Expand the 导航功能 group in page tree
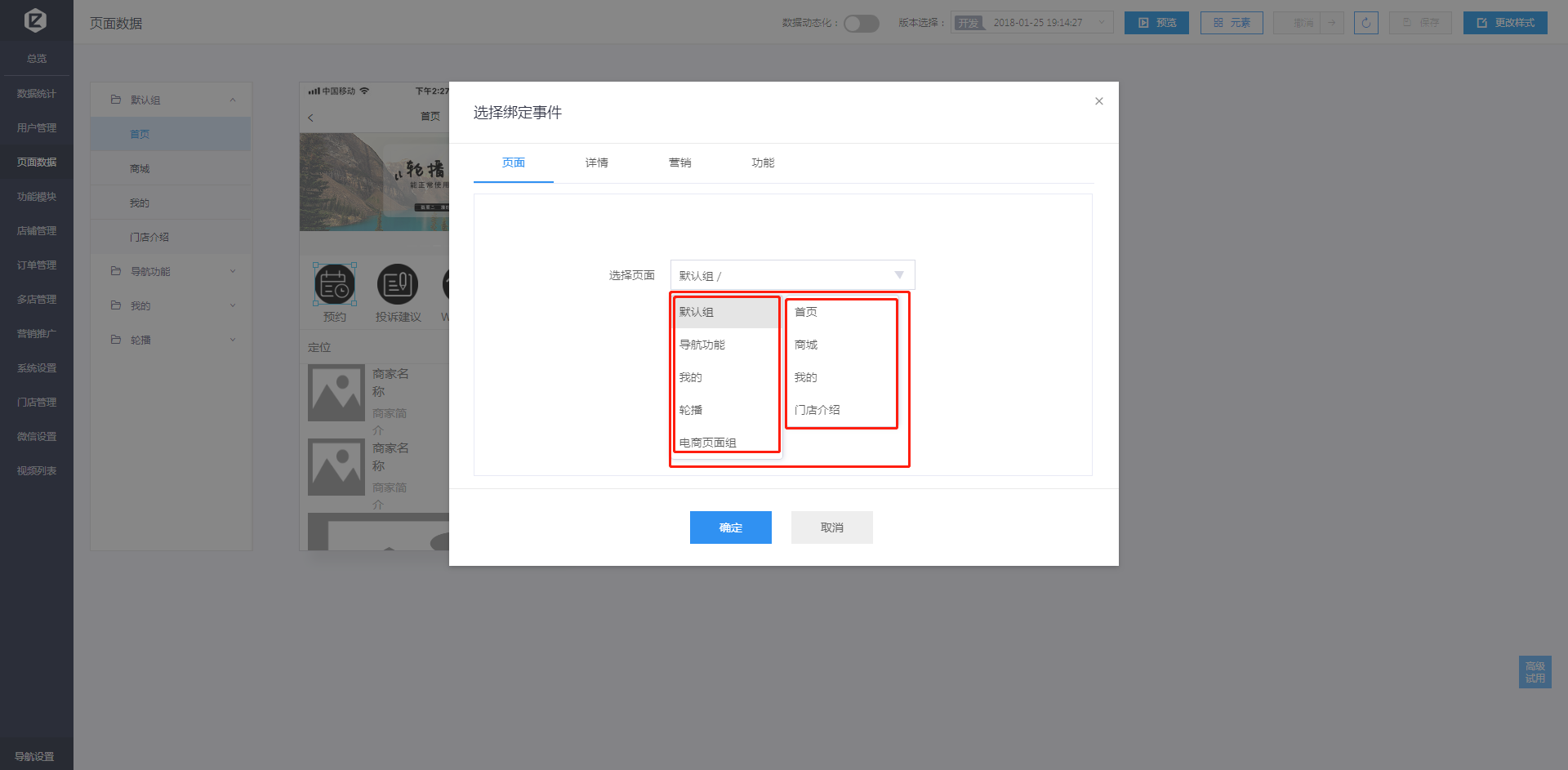The height and width of the screenshot is (770, 1568). click(171, 271)
